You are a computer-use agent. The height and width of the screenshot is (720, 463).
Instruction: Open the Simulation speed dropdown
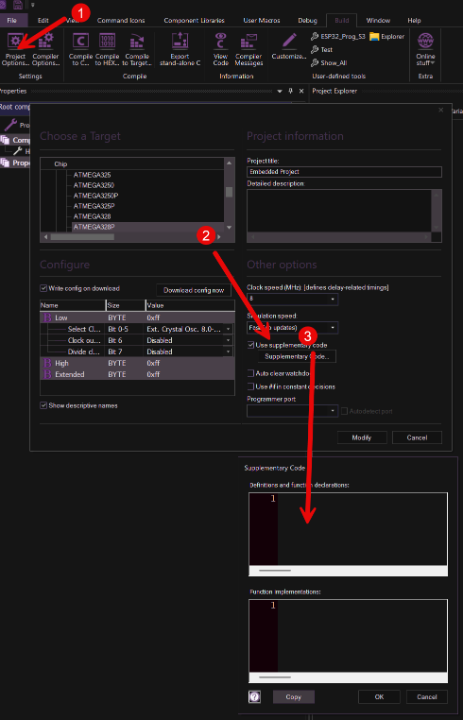click(293, 328)
